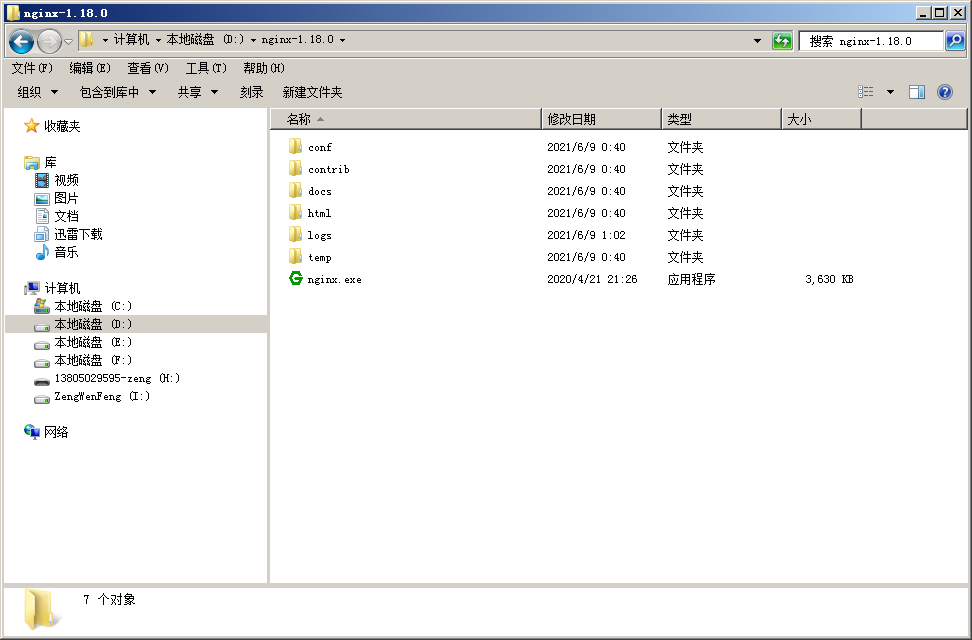
Task: Open the recent pages history arrow
Action: coord(68,42)
